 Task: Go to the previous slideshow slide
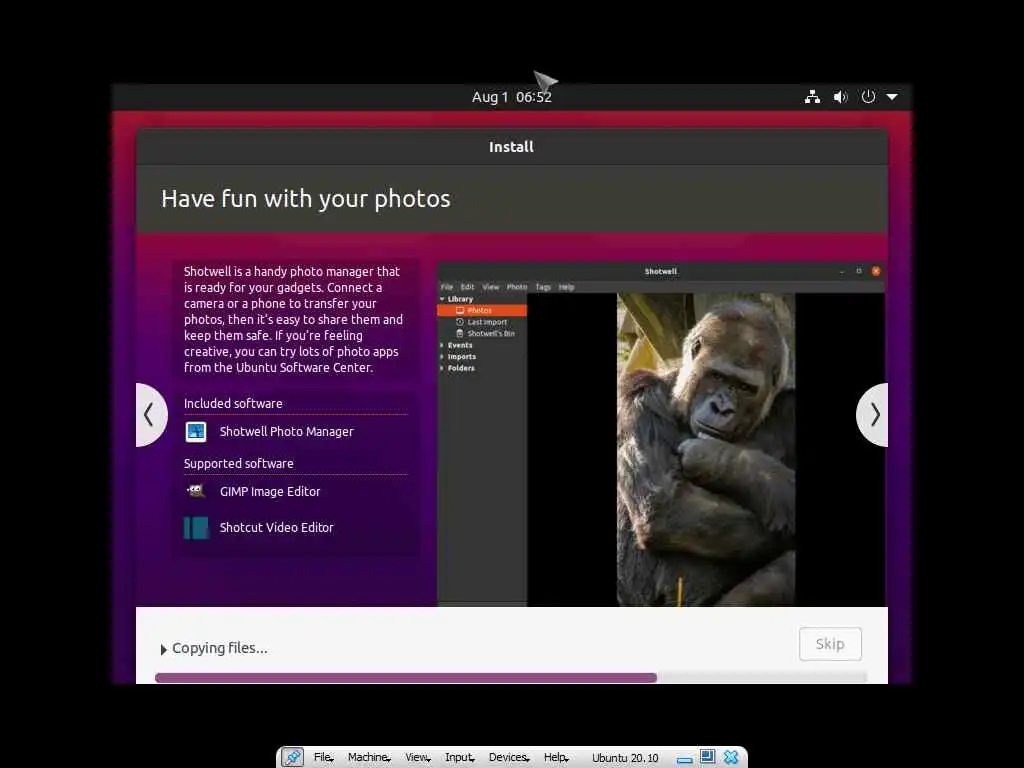[151, 415]
